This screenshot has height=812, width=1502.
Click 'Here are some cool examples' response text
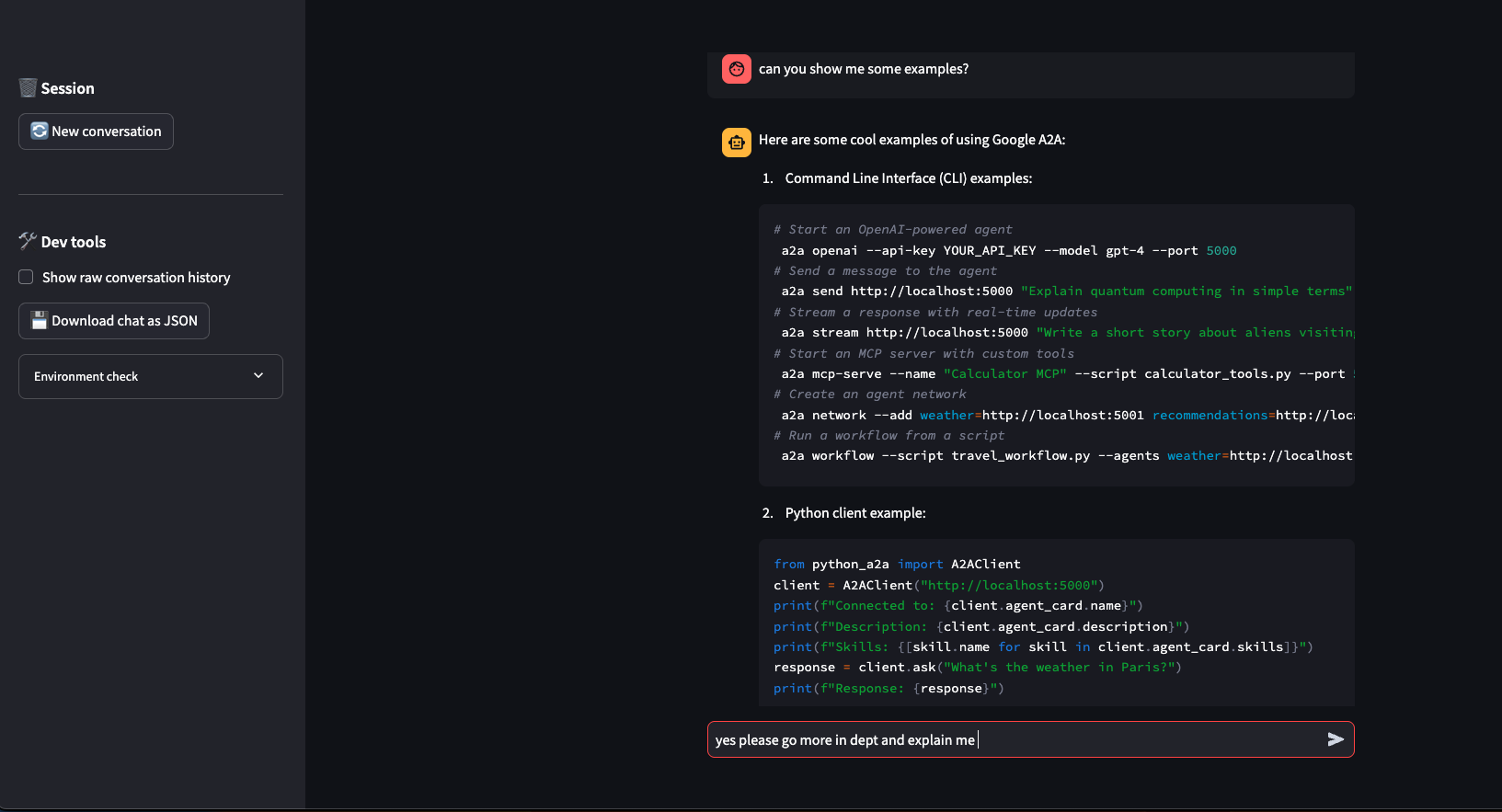point(912,140)
